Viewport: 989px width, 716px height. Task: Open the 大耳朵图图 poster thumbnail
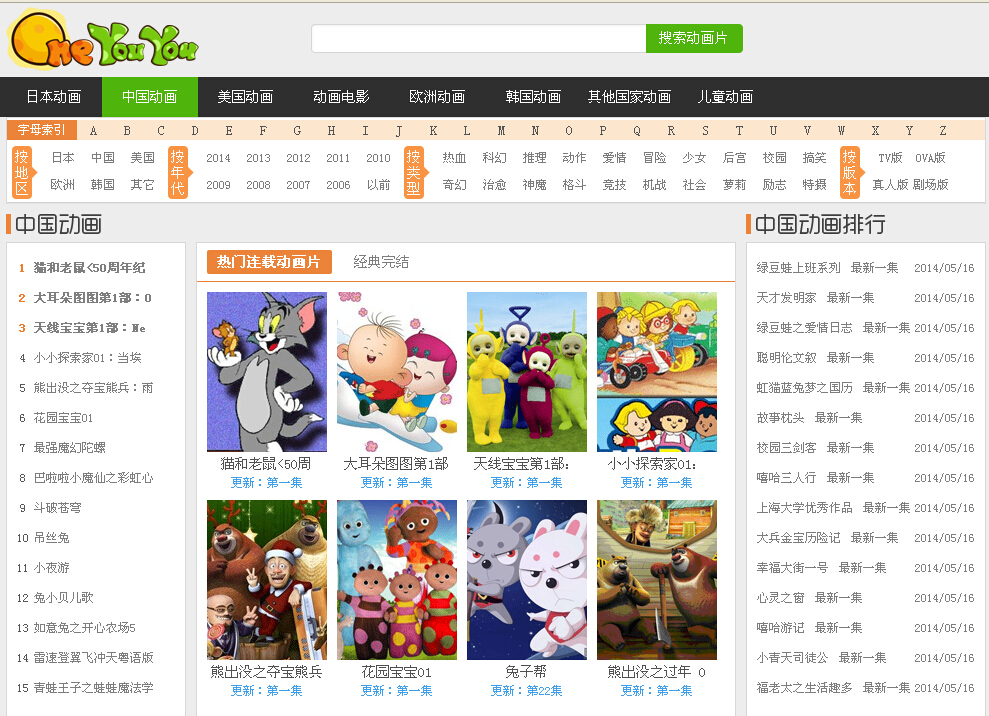[397, 372]
